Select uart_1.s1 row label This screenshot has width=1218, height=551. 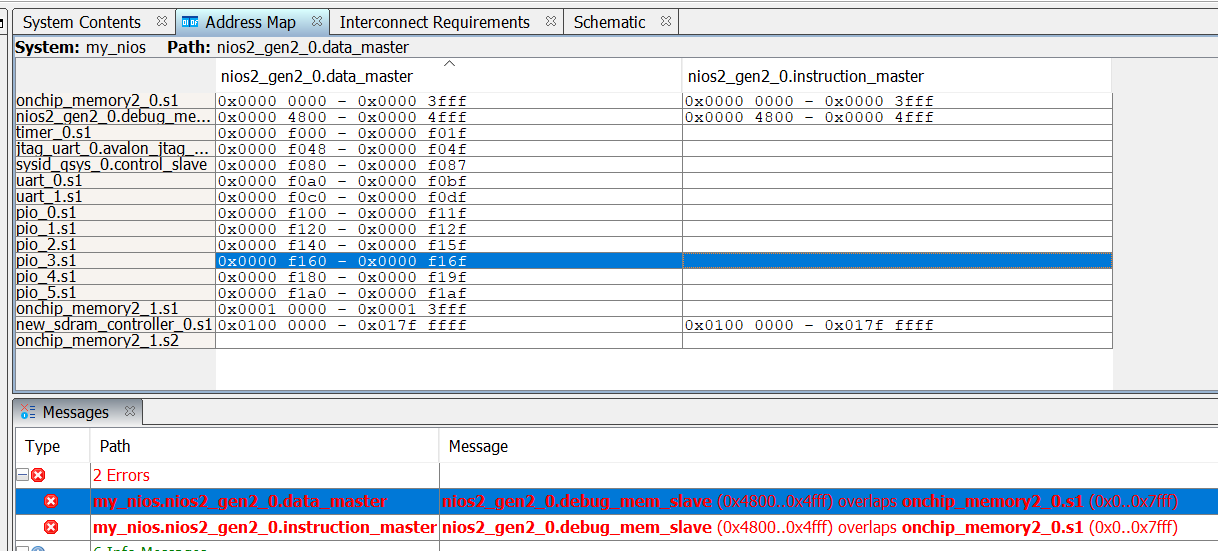click(x=115, y=197)
